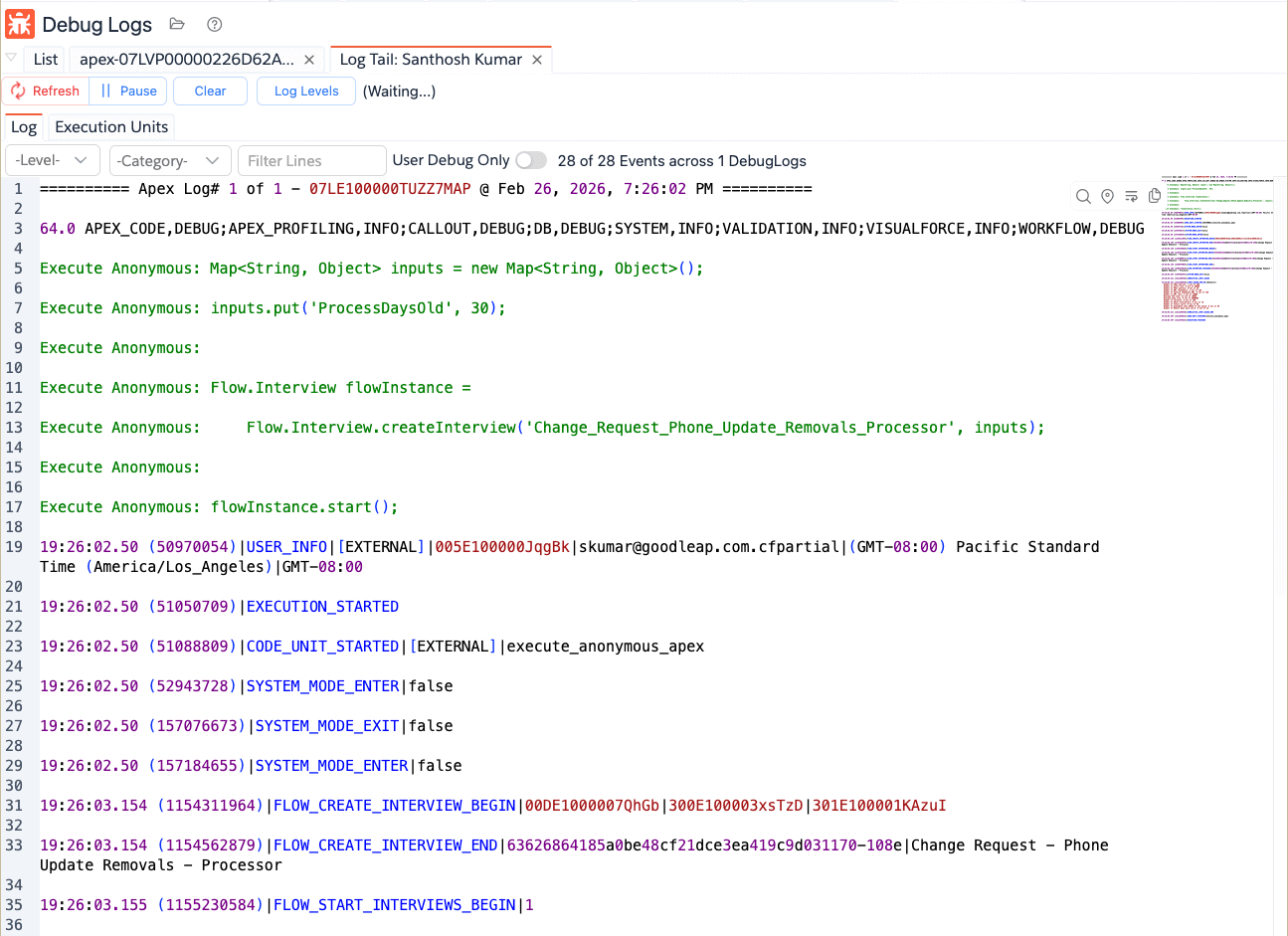The image size is (1288, 936).
Task: Click the search magnifier icon in editor
Action: tap(1083, 197)
